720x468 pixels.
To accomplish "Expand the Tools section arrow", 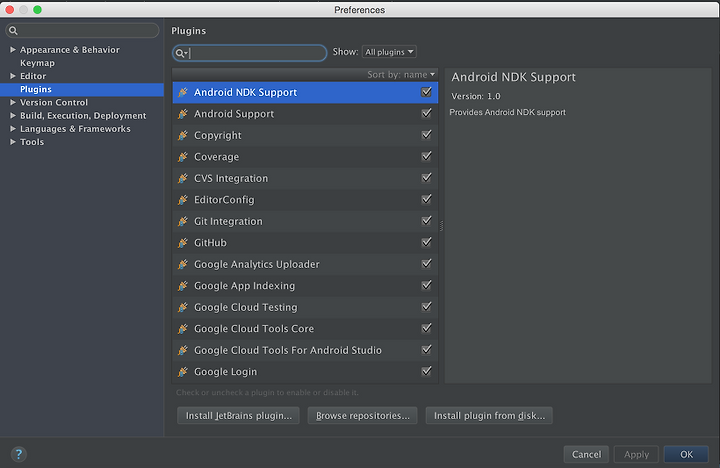I will coord(13,142).
